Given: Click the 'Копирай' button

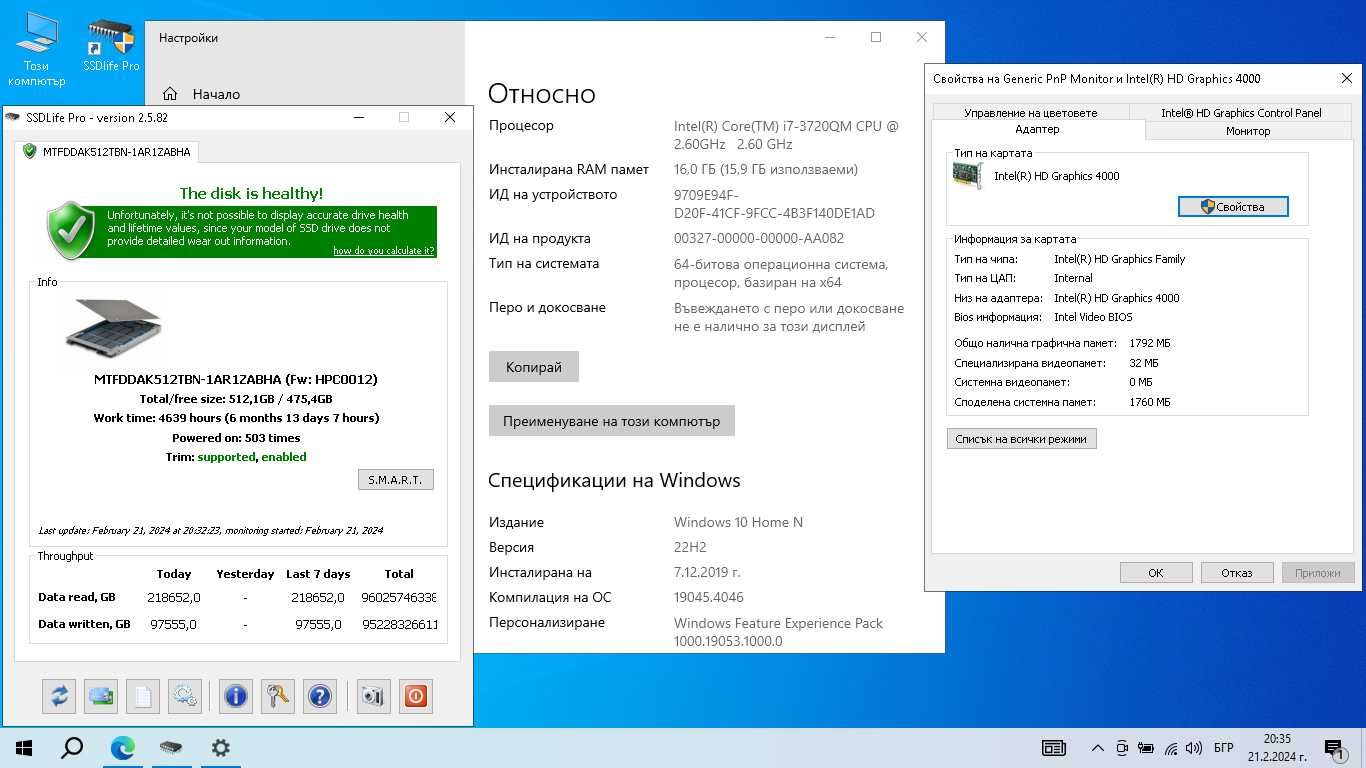Looking at the screenshot, I should tap(534, 367).
